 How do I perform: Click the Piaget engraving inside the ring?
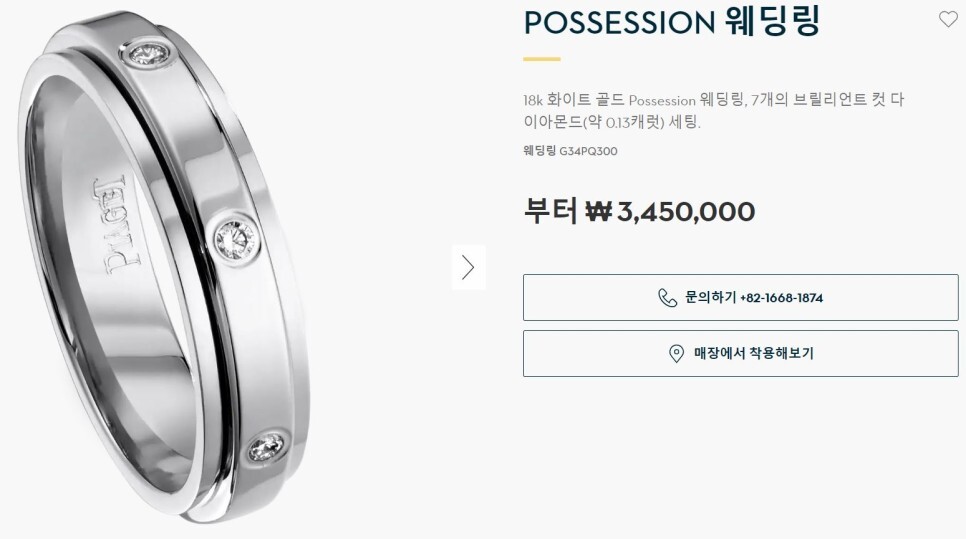pyautogui.click(x=117, y=225)
